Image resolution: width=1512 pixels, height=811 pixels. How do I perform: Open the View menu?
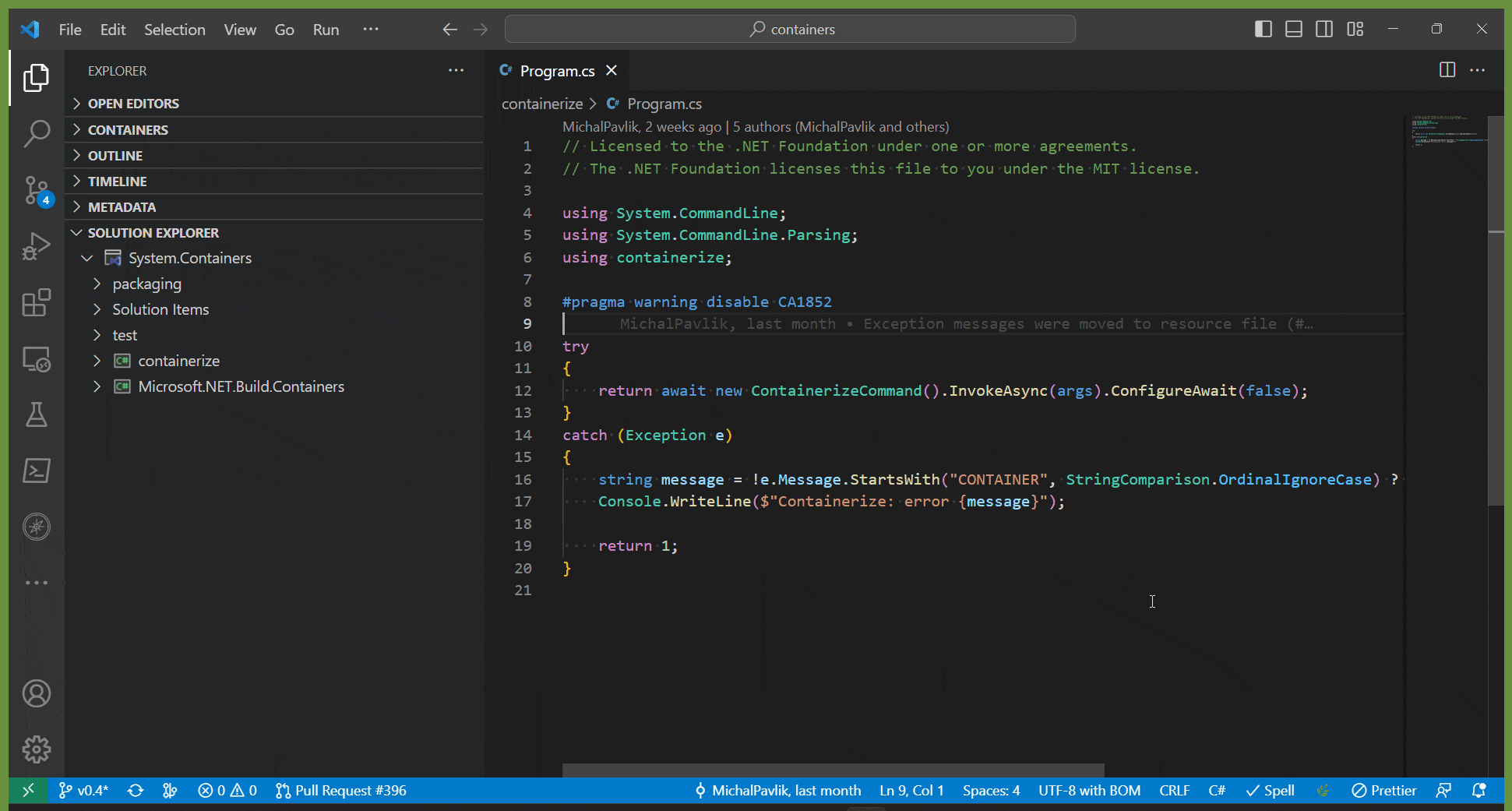click(x=239, y=29)
